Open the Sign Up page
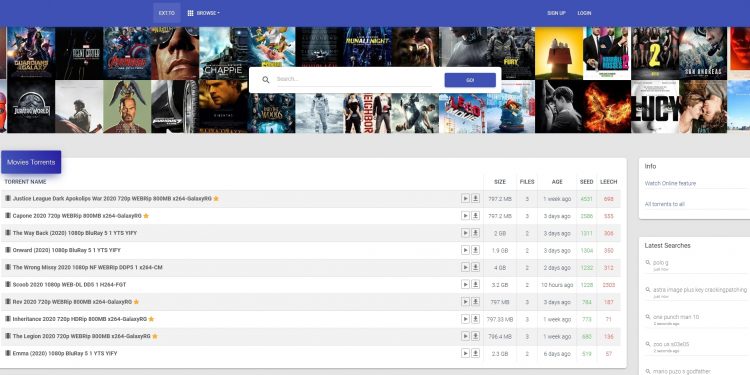 click(556, 13)
